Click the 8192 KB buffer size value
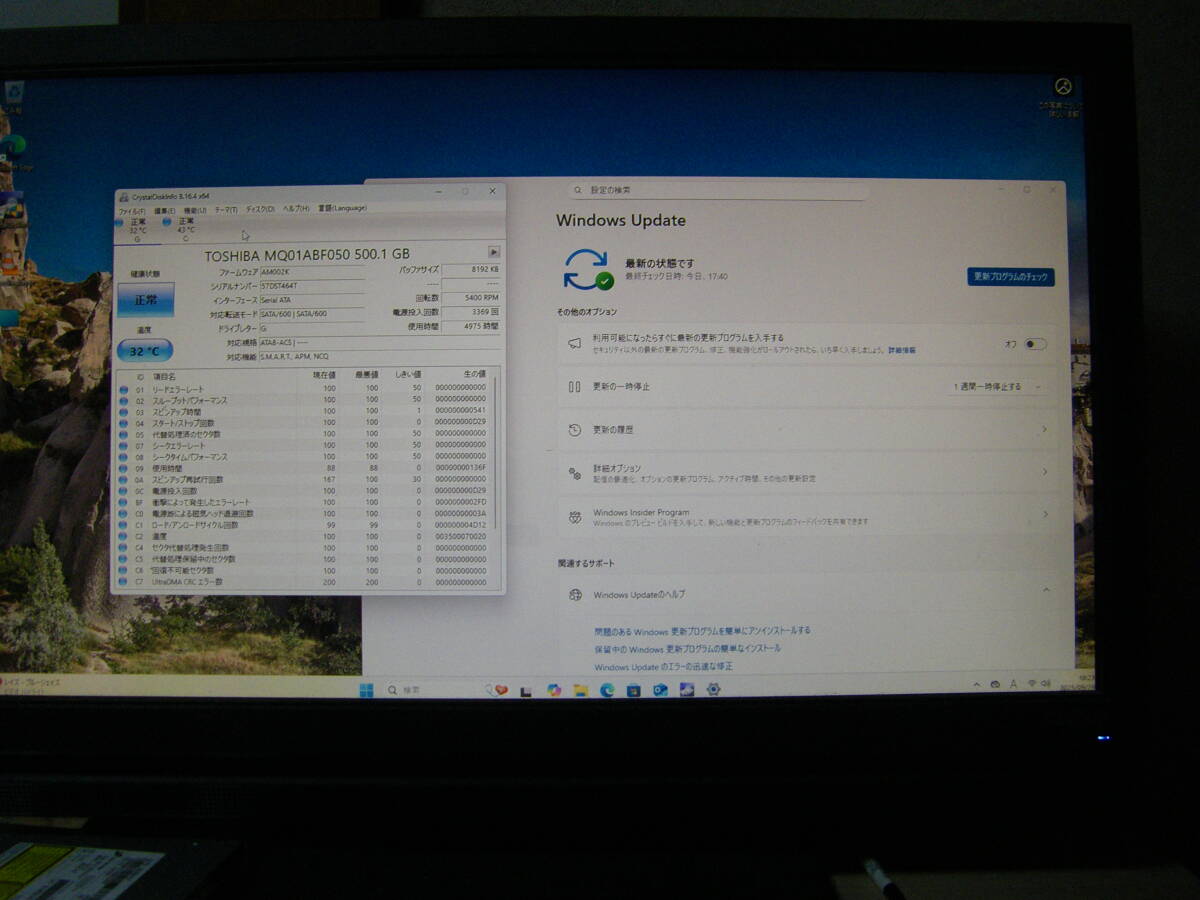The width and height of the screenshot is (1200, 900). 471,270
